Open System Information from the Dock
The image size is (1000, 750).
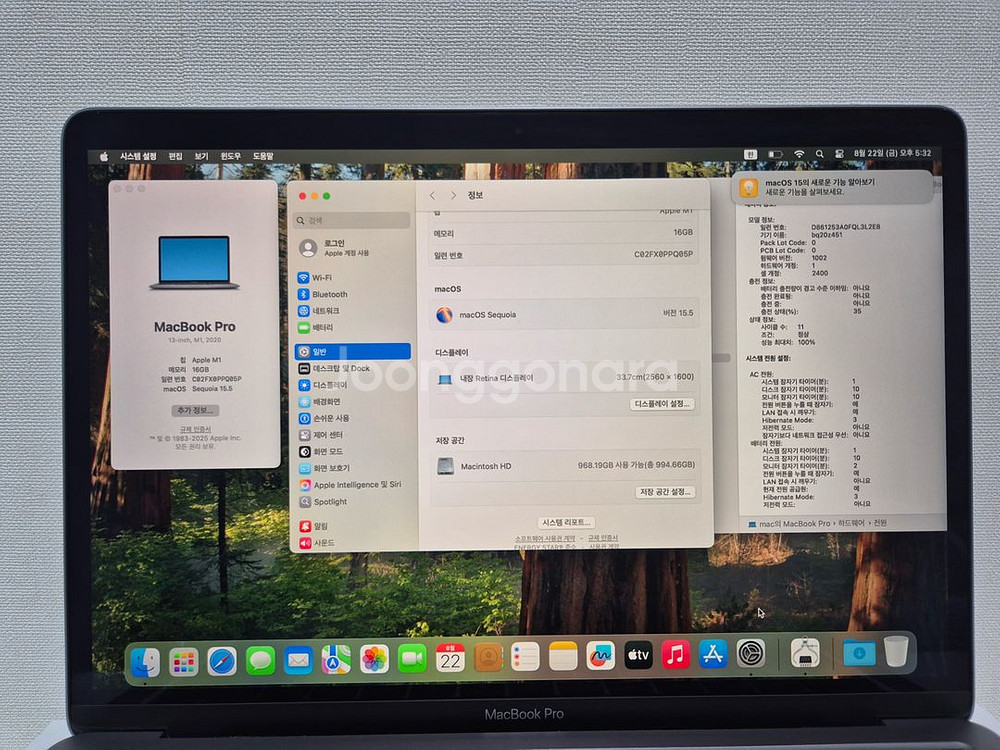[x=805, y=652]
